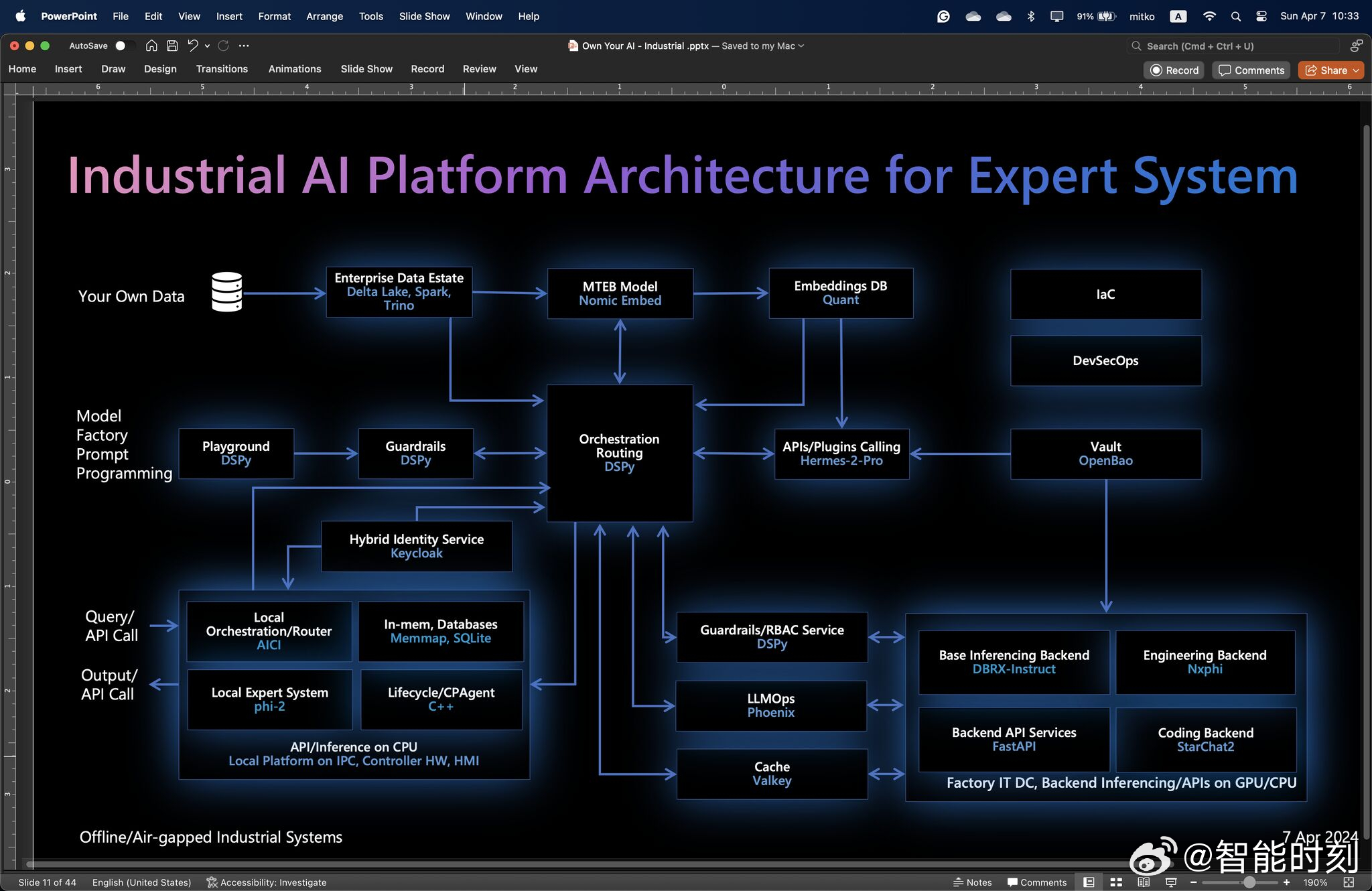
Task: Switch to Reading view
Action: coord(1144,882)
